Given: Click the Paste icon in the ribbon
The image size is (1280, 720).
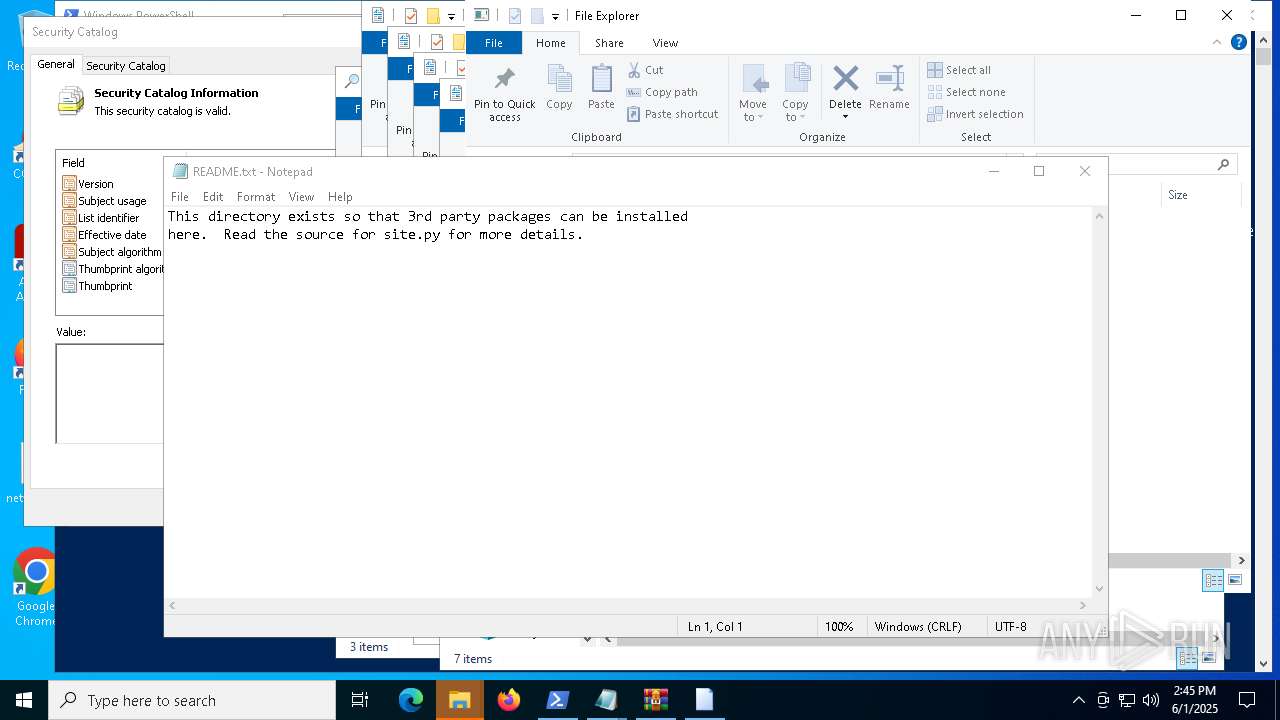Looking at the screenshot, I should coord(601,87).
